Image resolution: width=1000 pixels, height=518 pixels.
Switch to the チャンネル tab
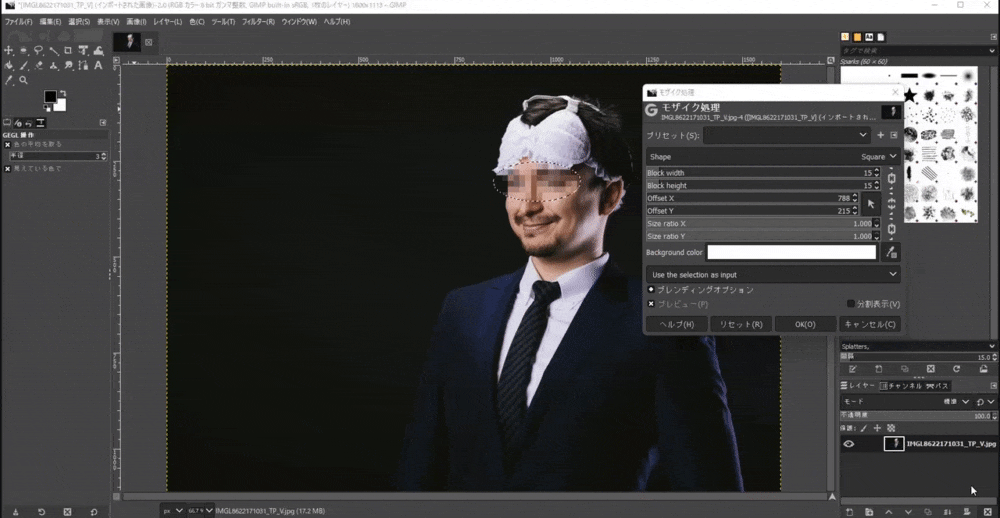pyautogui.click(x=904, y=385)
